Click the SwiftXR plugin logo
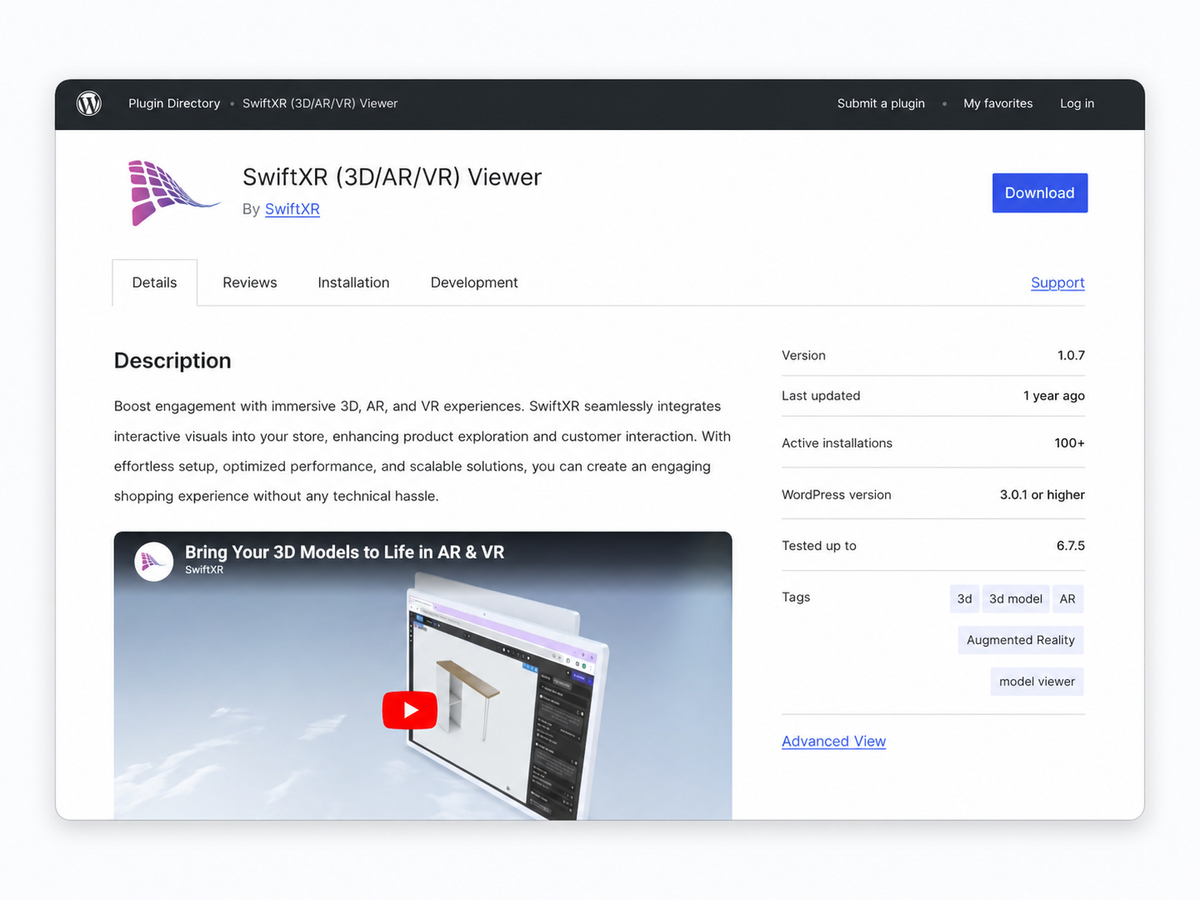This screenshot has height=900, width=1200. (x=174, y=192)
